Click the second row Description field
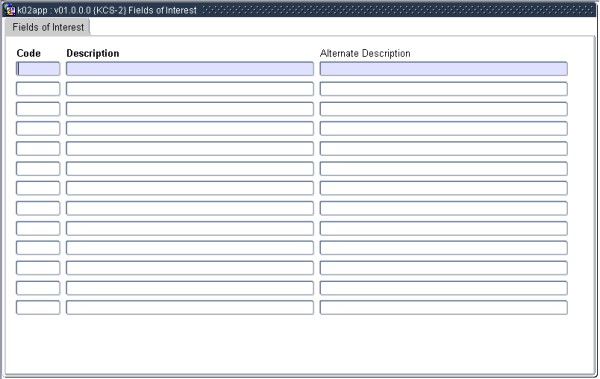The width and height of the screenshot is (600, 379). (190, 89)
